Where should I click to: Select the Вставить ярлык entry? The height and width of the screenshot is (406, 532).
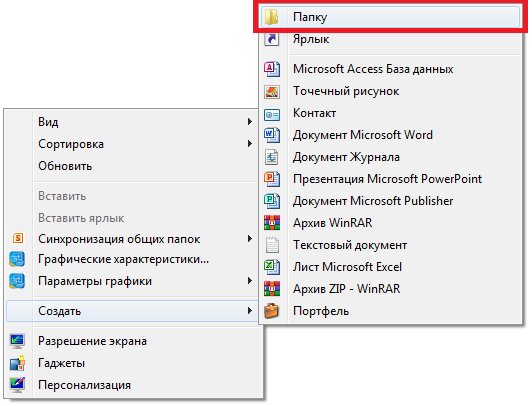point(132,218)
